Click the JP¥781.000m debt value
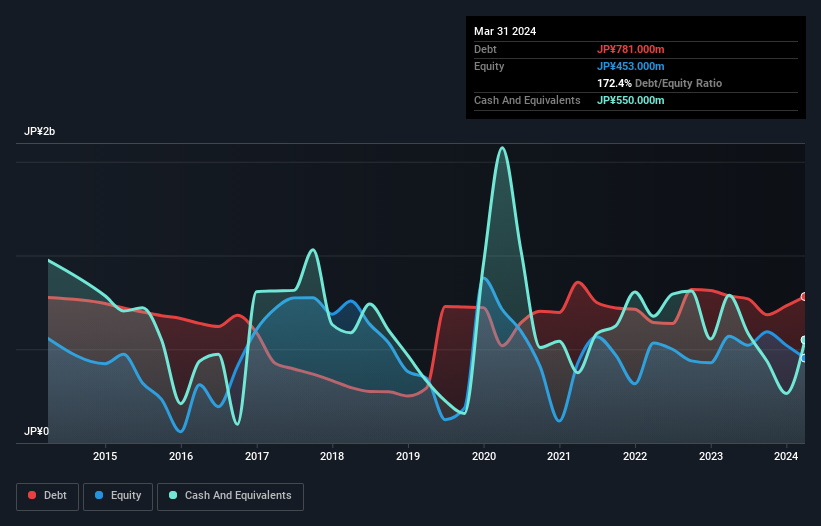 [630, 49]
